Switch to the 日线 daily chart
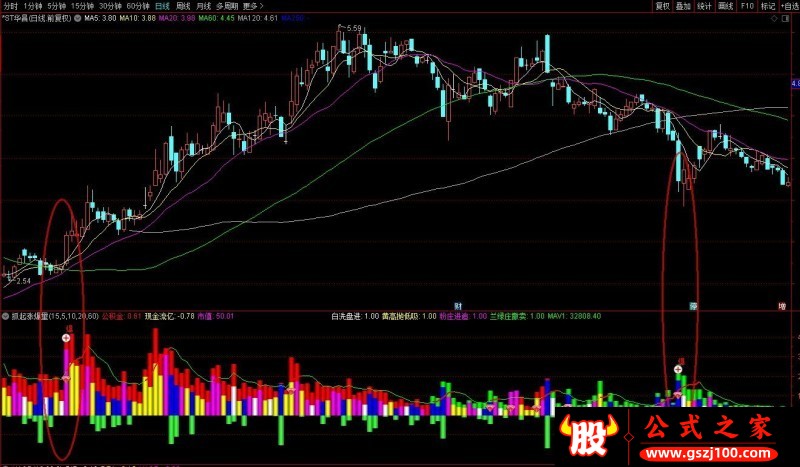The height and width of the screenshot is (467, 800). [x=162, y=6]
